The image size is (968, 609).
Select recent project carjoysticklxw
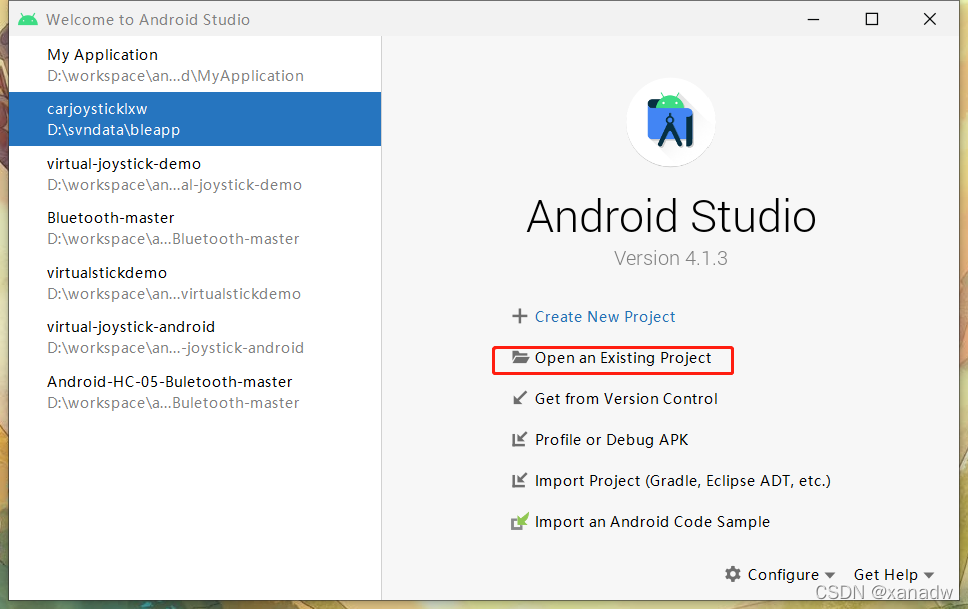pyautogui.click(x=195, y=119)
